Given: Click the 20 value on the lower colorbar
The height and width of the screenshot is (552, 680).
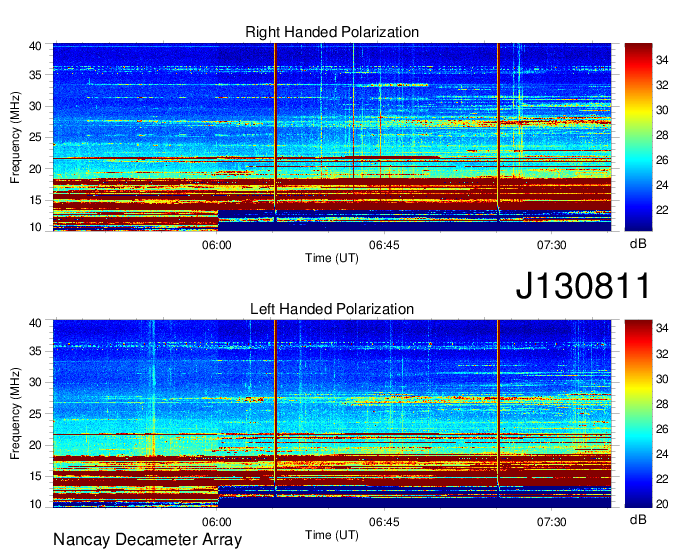Looking at the screenshot, I should [662, 504].
